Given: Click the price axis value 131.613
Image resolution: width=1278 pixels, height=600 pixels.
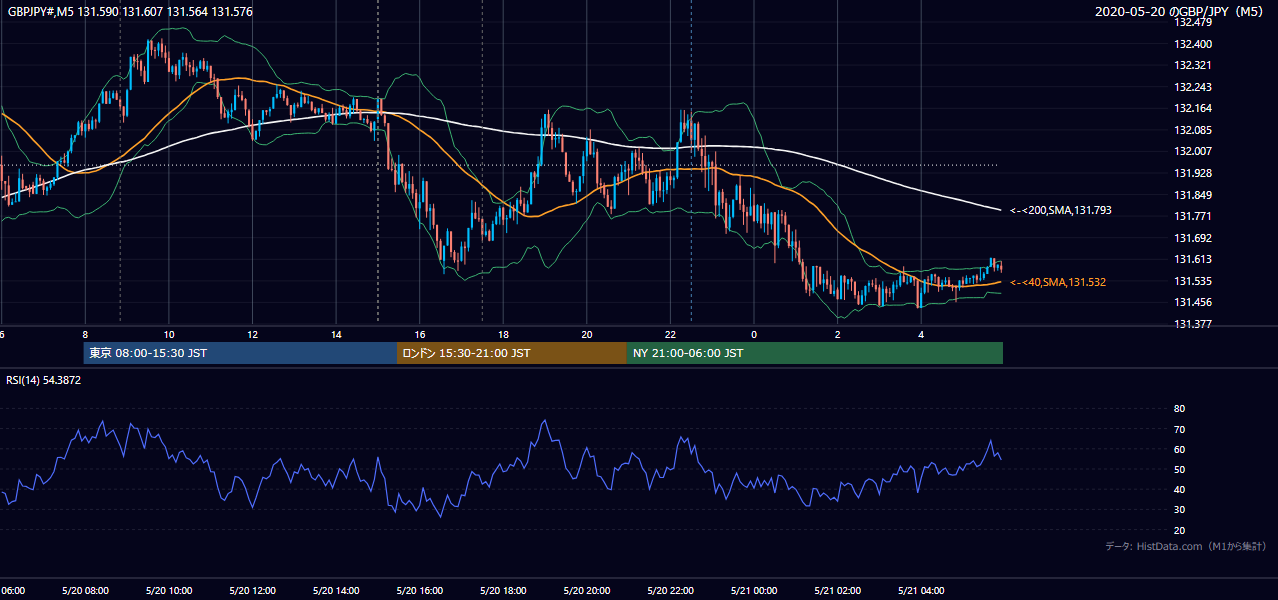Looking at the screenshot, I should coord(1192,259).
